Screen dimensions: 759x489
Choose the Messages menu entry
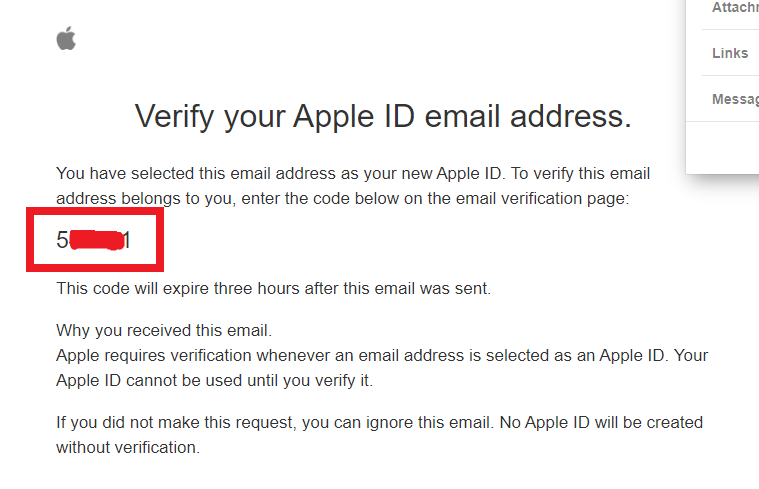point(734,99)
